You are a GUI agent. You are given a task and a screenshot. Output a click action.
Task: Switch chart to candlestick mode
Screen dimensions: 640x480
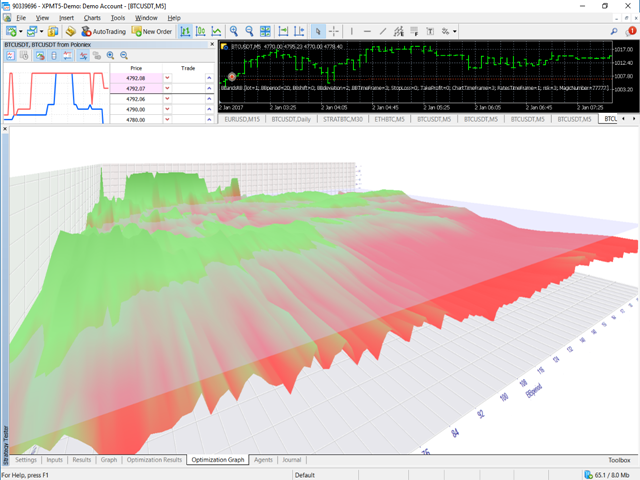200,31
